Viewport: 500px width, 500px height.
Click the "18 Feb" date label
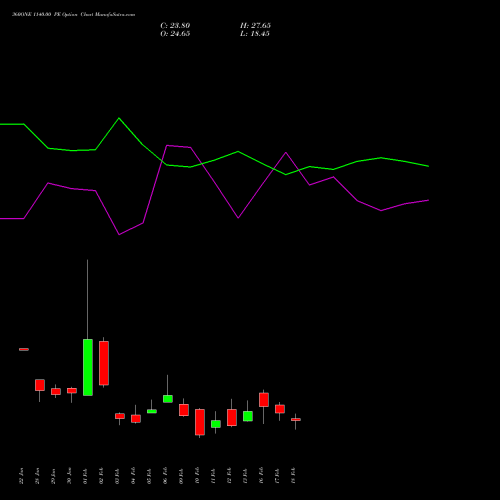click(x=294, y=476)
